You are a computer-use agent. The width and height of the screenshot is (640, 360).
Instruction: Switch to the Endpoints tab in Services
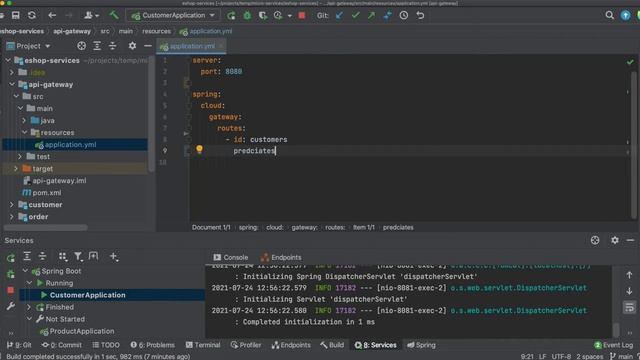coord(281,258)
